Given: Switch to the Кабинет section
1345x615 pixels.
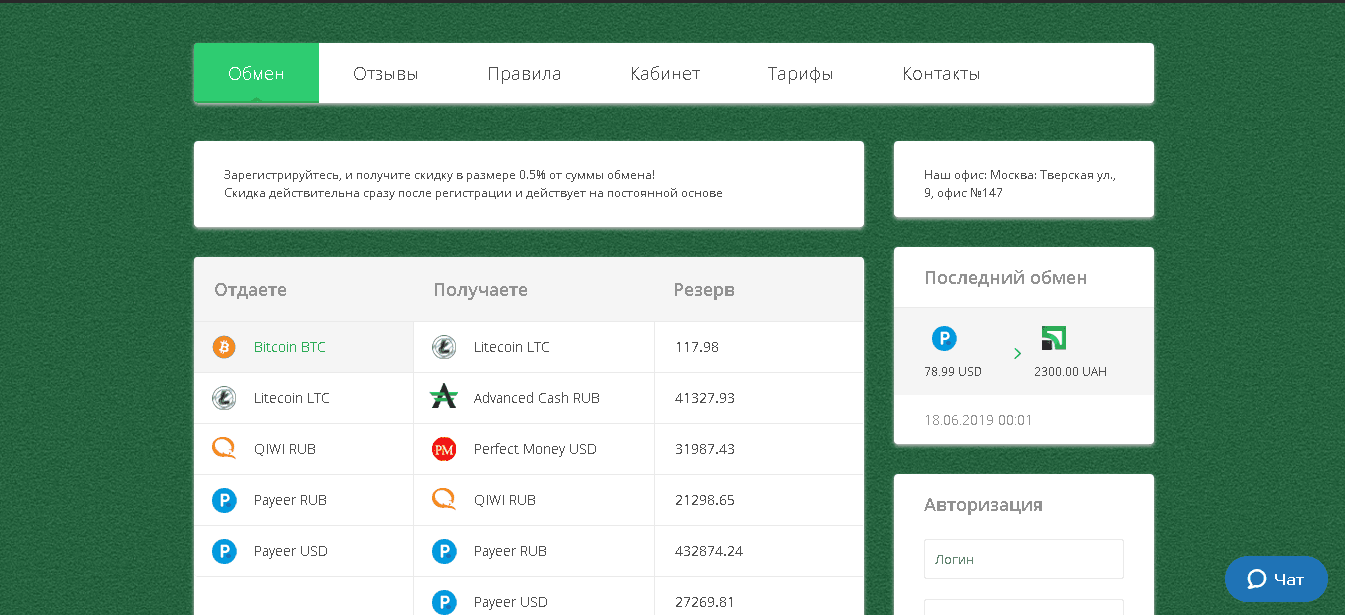Looking at the screenshot, I should point(665,74).
